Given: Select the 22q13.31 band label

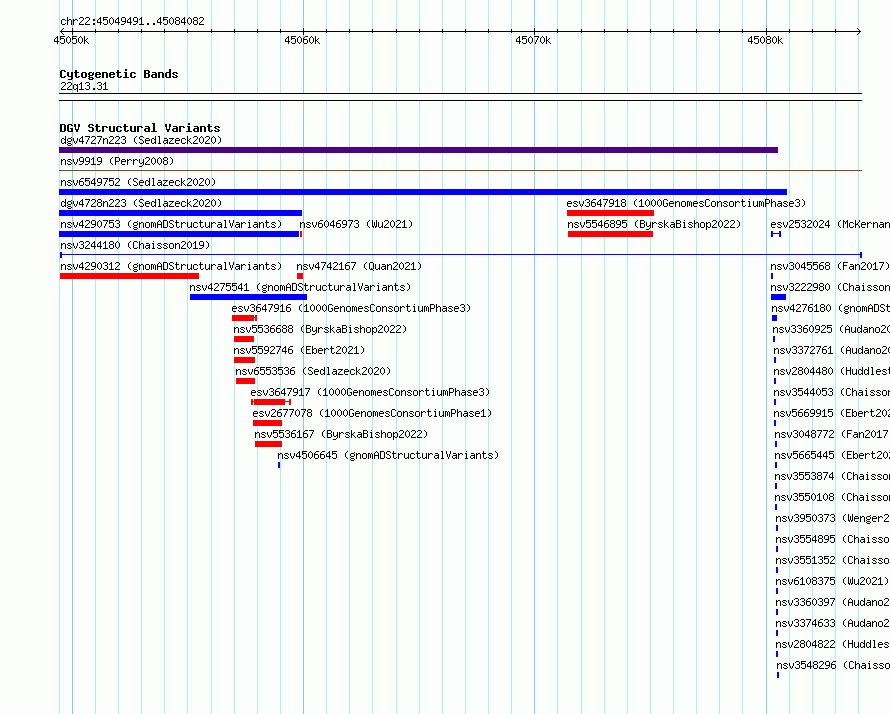Looking at the screenshot, I should coord(84,86).
